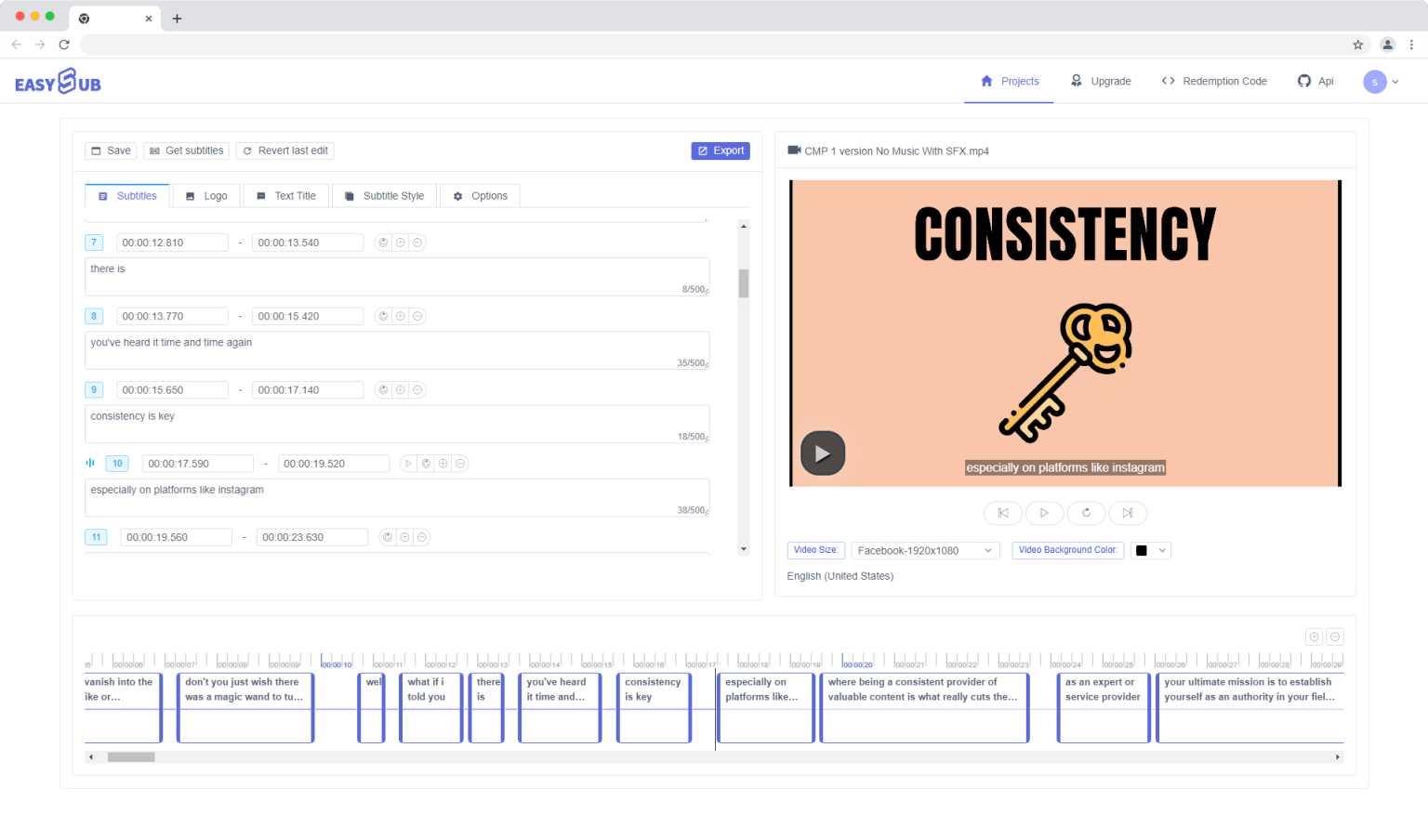Open the Logo tab
Viewport: 1428px width, 840px height.
(205, 195)
